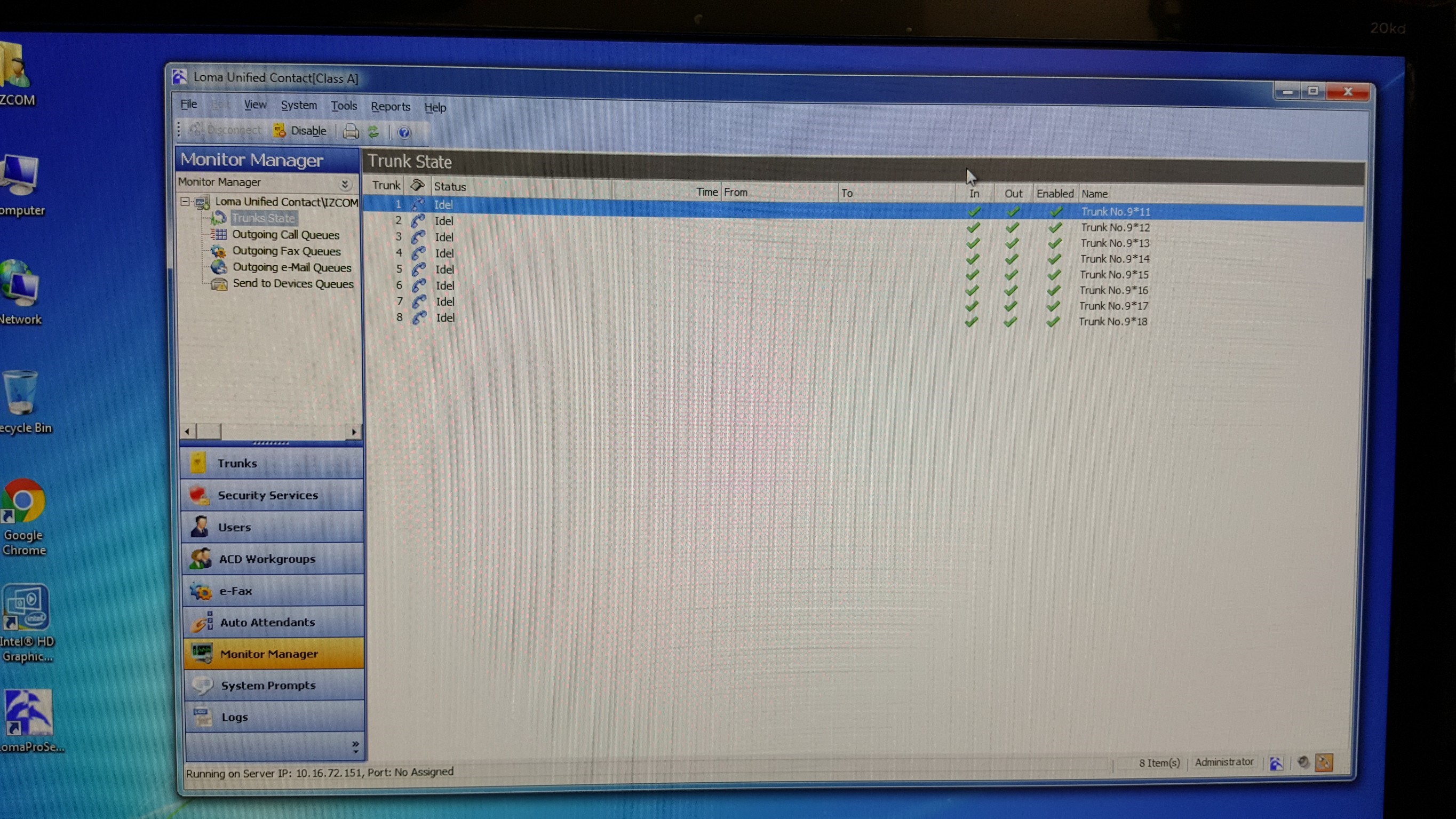
Task: Toggle In checkmark for trunk 5
Action: [972, 275]
